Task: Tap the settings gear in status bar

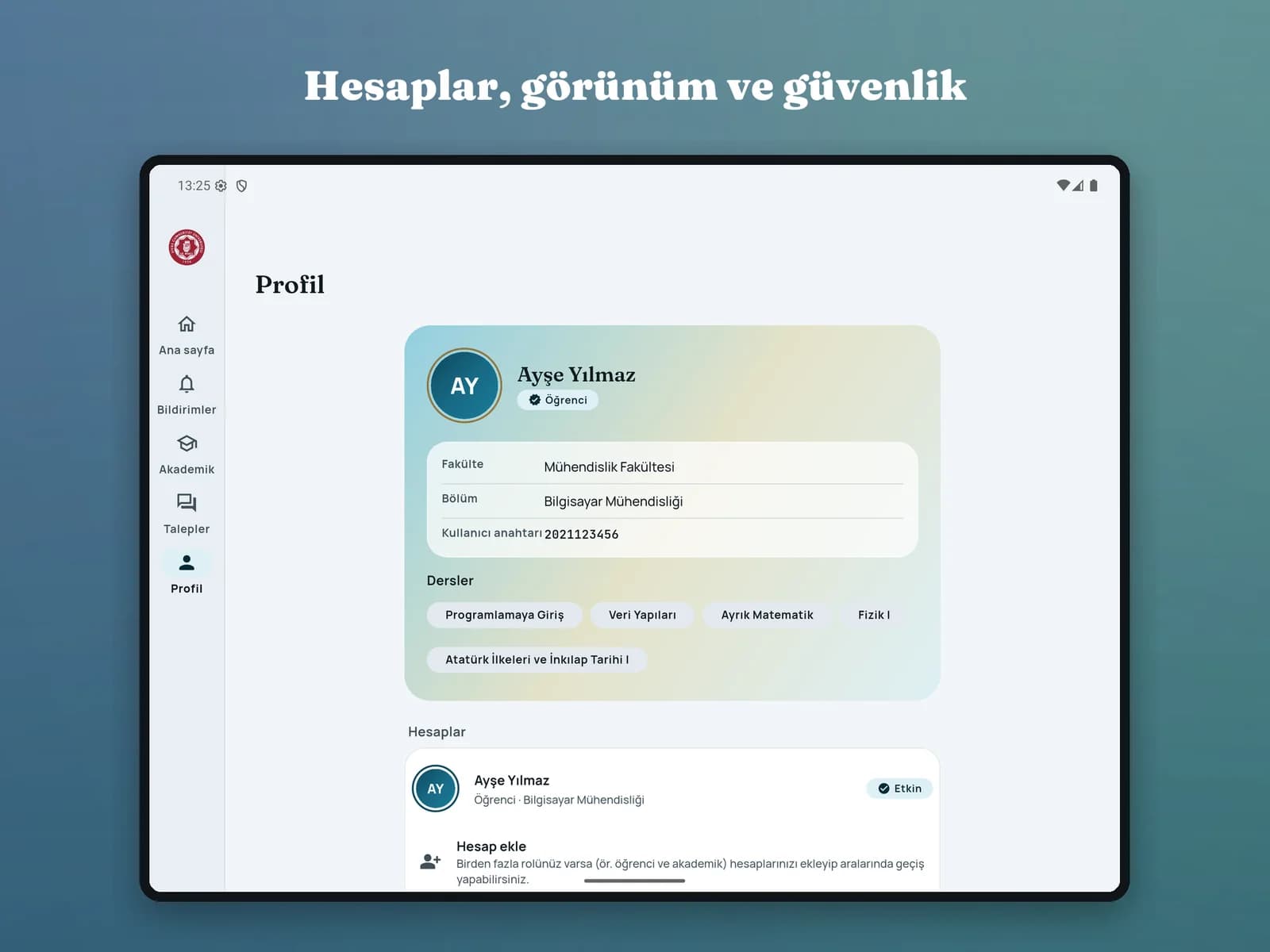Action: click(221, 186)
